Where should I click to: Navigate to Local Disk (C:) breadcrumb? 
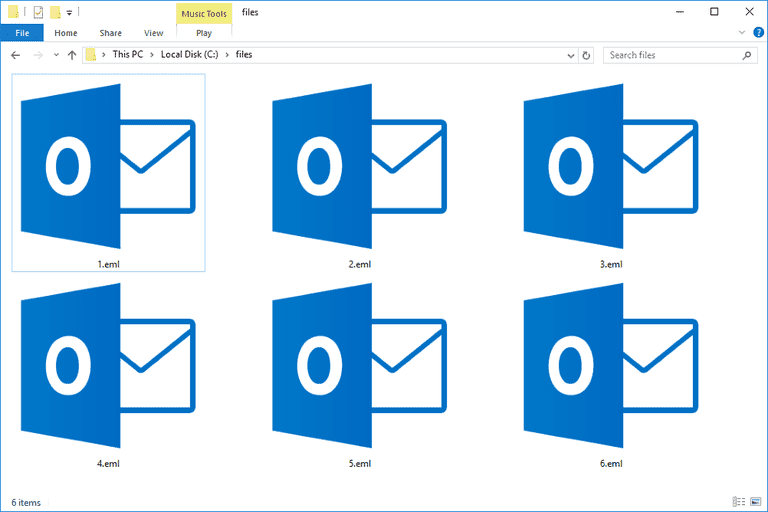point(192,55)
